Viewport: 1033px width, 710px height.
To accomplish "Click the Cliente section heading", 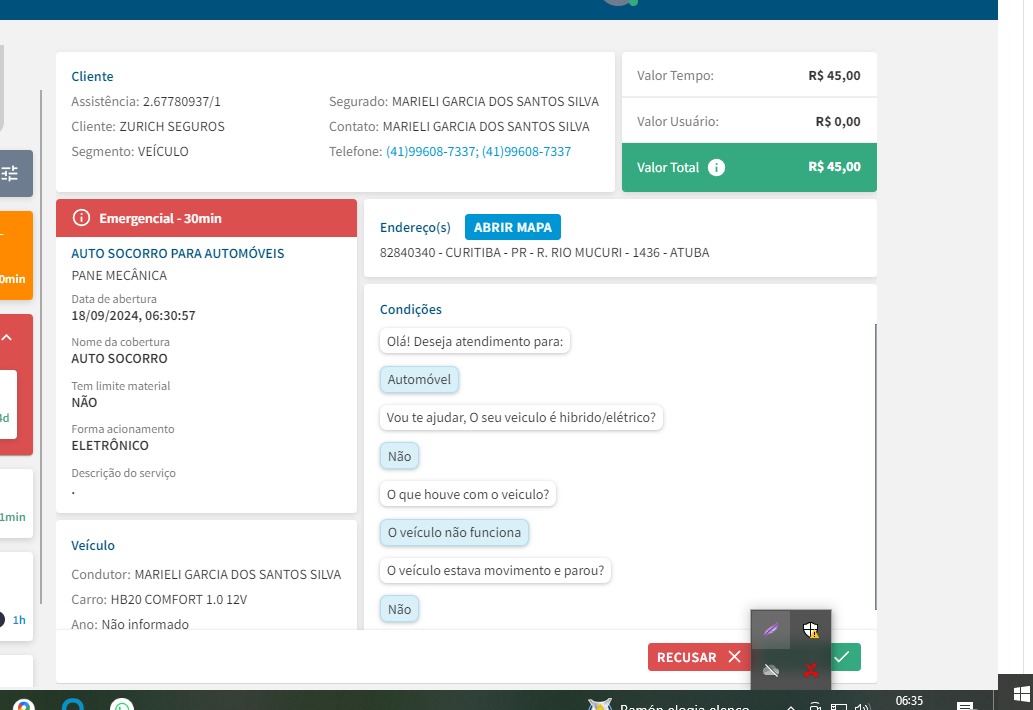I will pos(92,76).
